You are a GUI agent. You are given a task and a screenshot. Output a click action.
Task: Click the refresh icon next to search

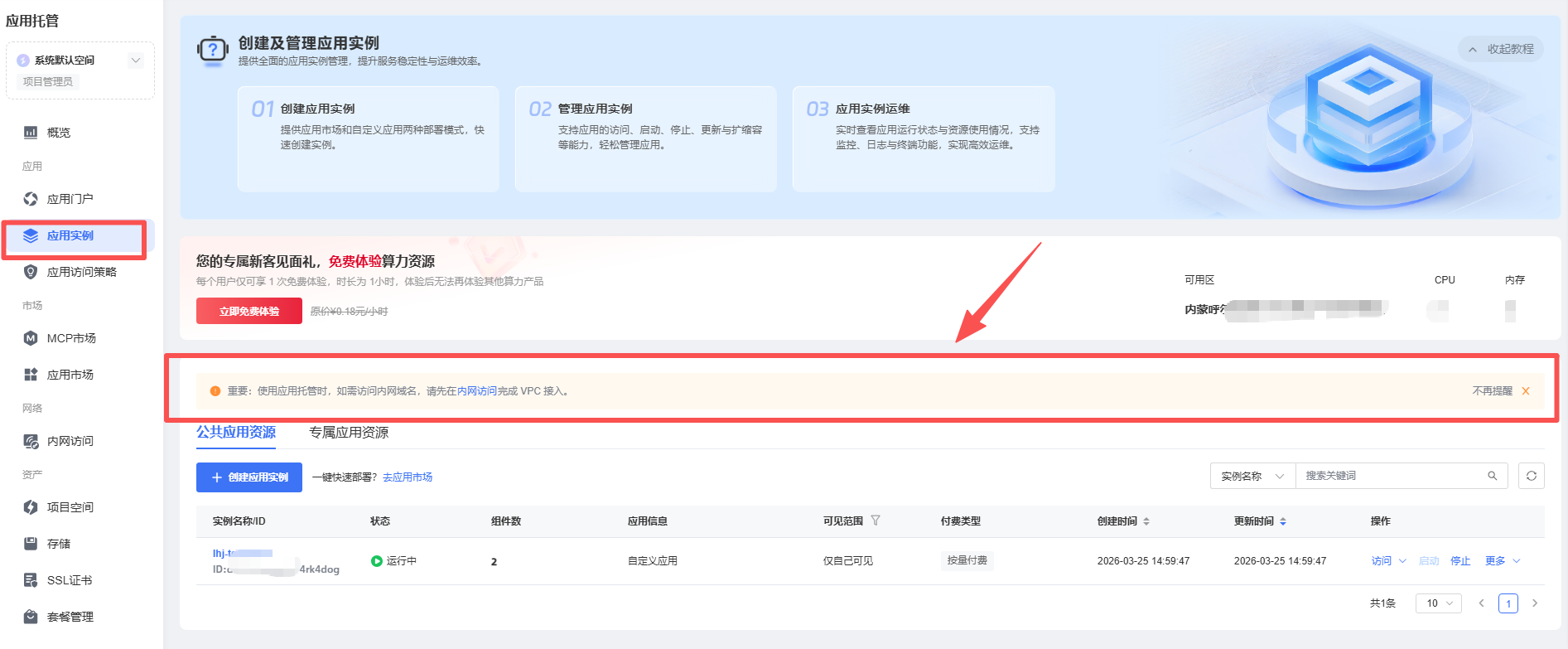pos(1532,476)
